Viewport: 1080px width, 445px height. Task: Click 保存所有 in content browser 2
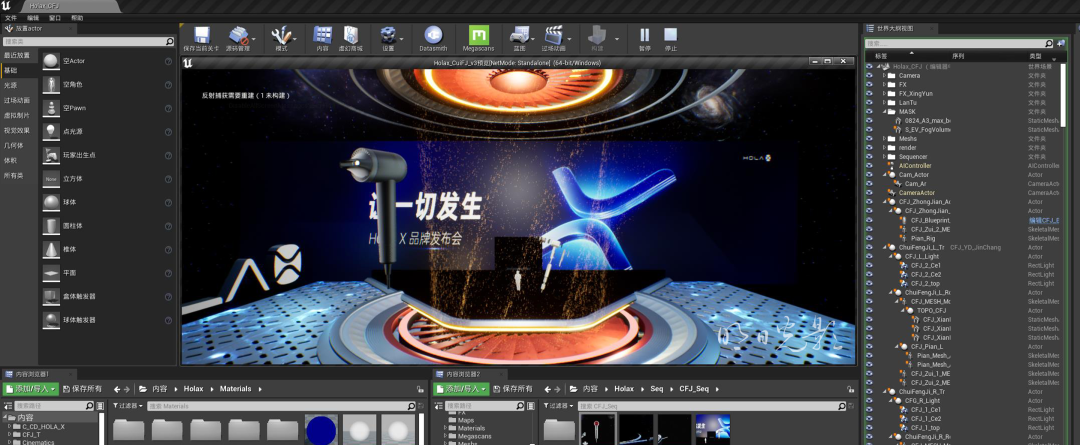[512, 389]
